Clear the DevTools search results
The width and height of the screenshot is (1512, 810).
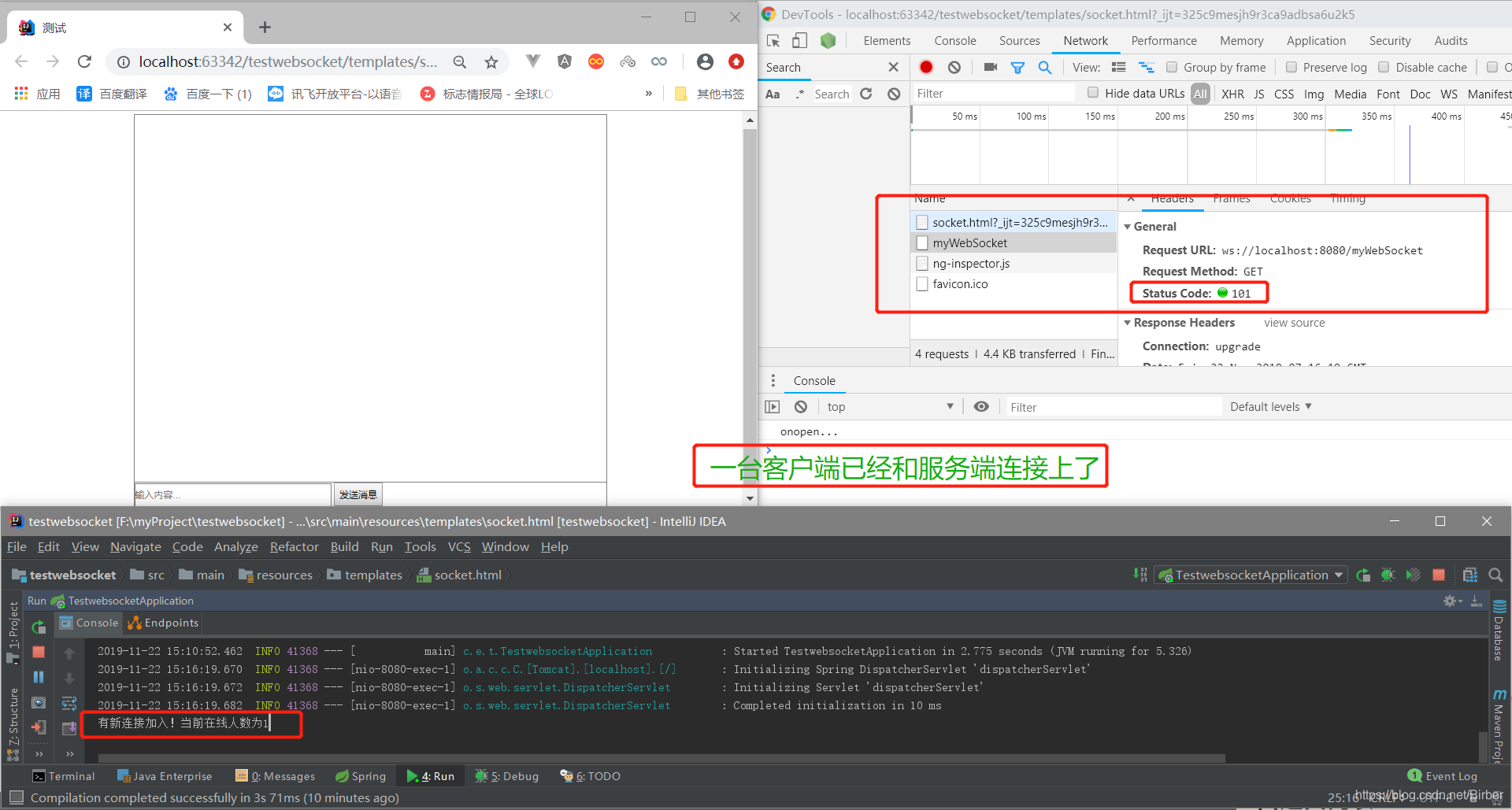click(894, 94)
